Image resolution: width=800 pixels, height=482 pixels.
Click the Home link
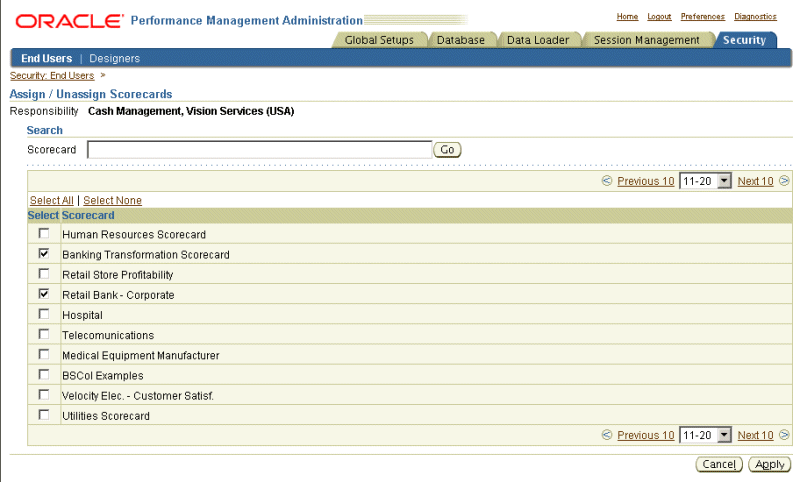click(627, 17)
